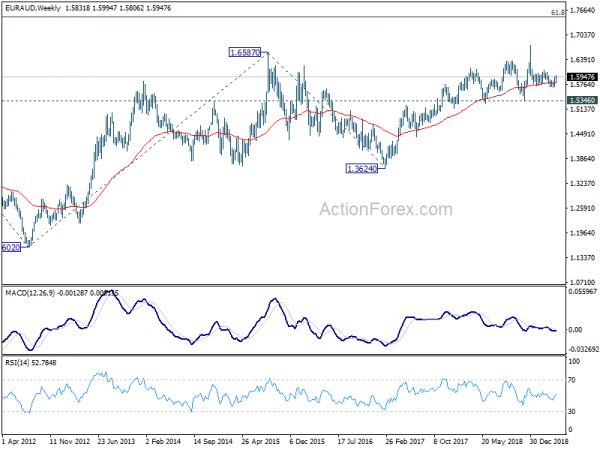Click the 1.36240 price label
The width and height of the screenshot is (600, 450).
click(x=362, y=168)
